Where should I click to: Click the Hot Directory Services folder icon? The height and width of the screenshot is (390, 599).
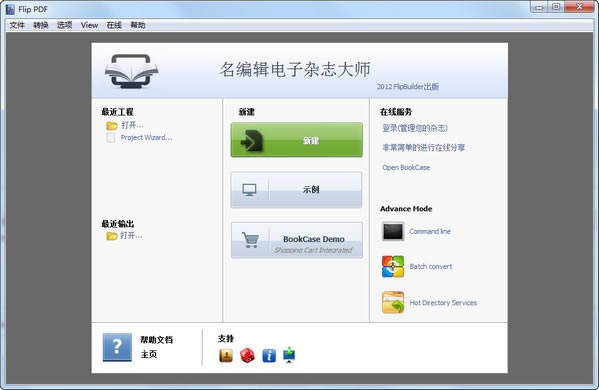coord(393,303)
